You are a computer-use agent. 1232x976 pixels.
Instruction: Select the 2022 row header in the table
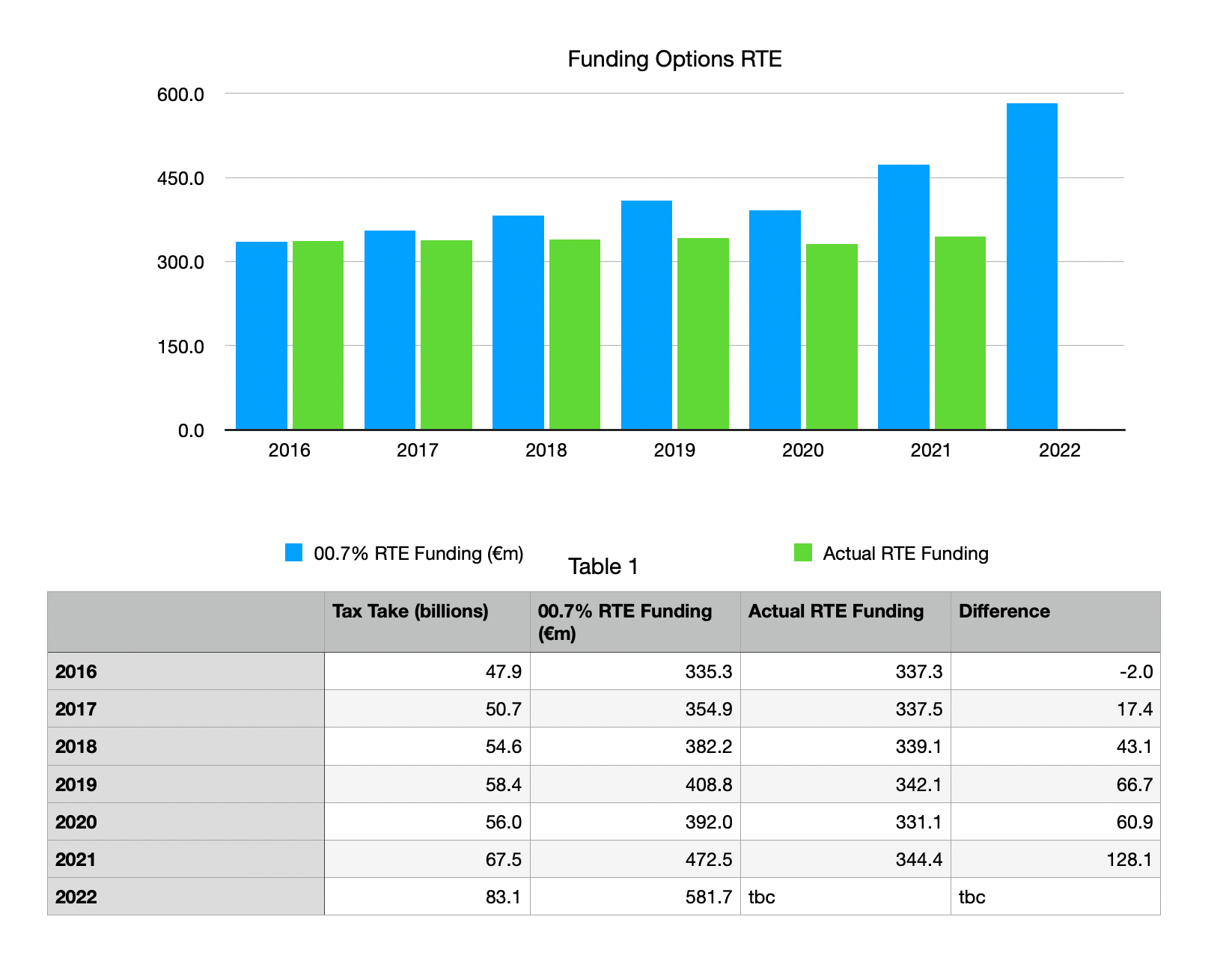[186, 897]
